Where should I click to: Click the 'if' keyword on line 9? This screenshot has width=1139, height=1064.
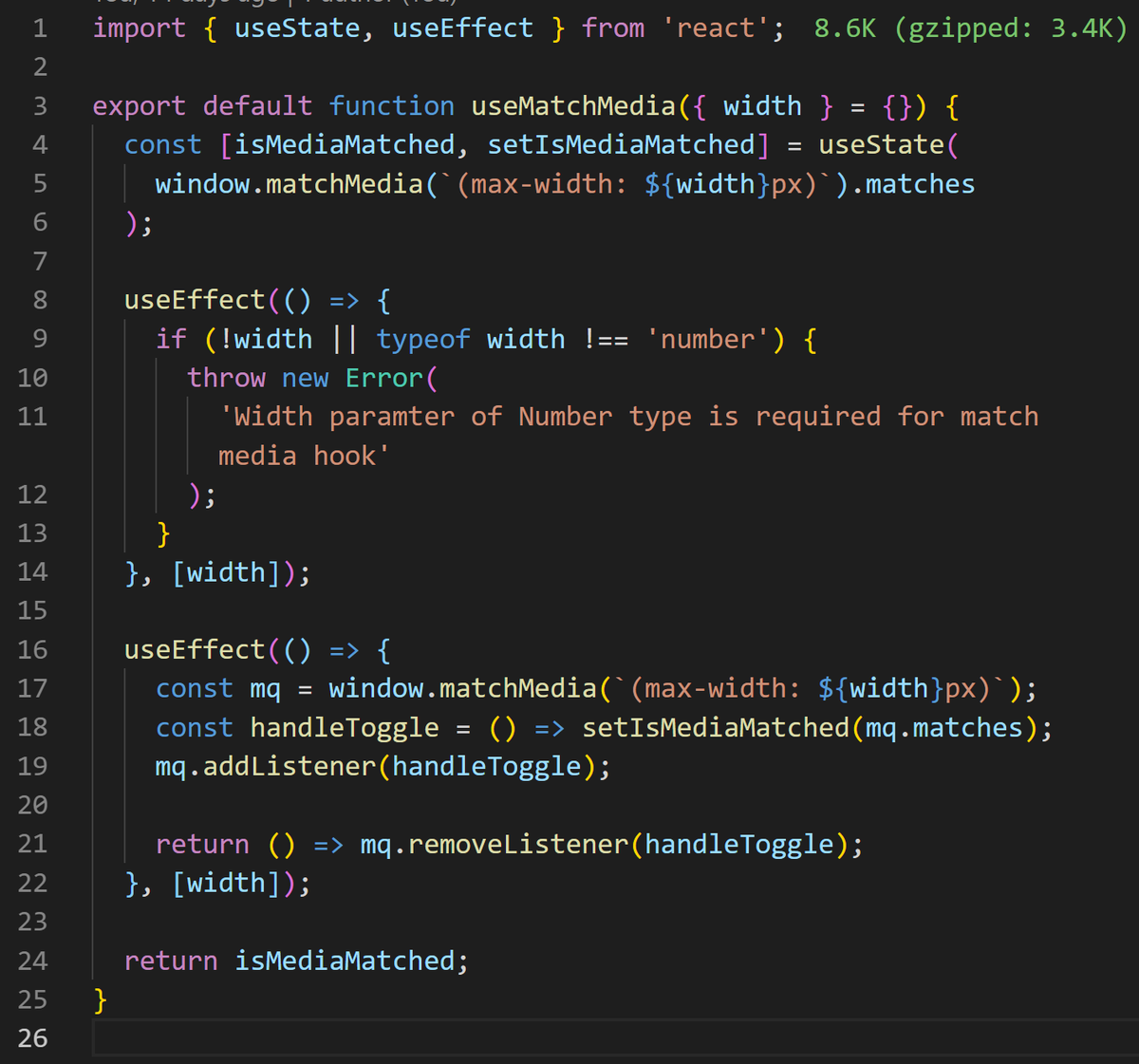[x=171, y=340]
